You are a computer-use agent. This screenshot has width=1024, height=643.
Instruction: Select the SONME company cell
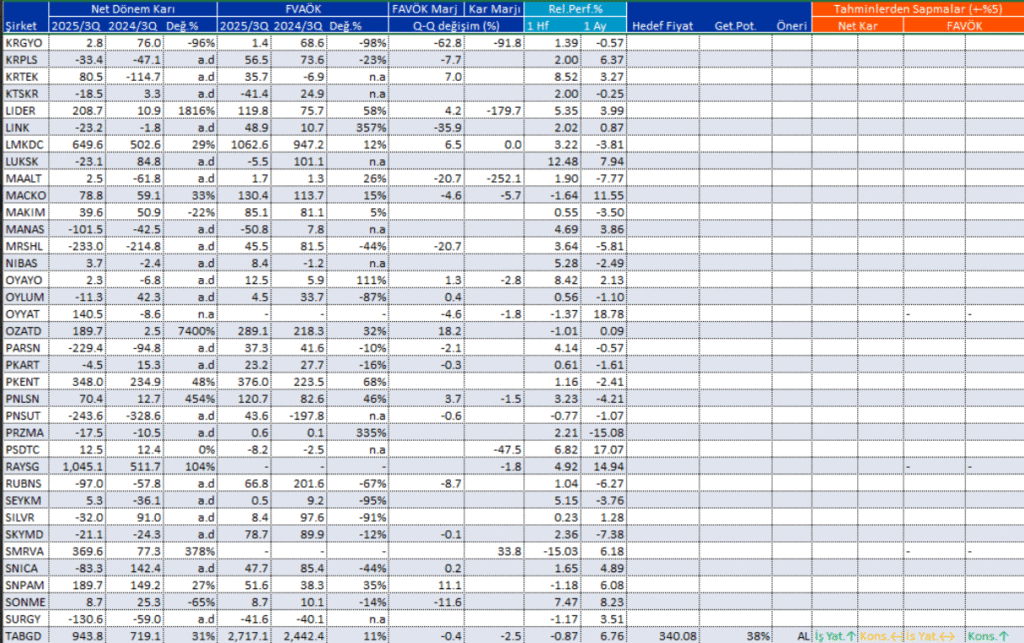coord(25,603)
